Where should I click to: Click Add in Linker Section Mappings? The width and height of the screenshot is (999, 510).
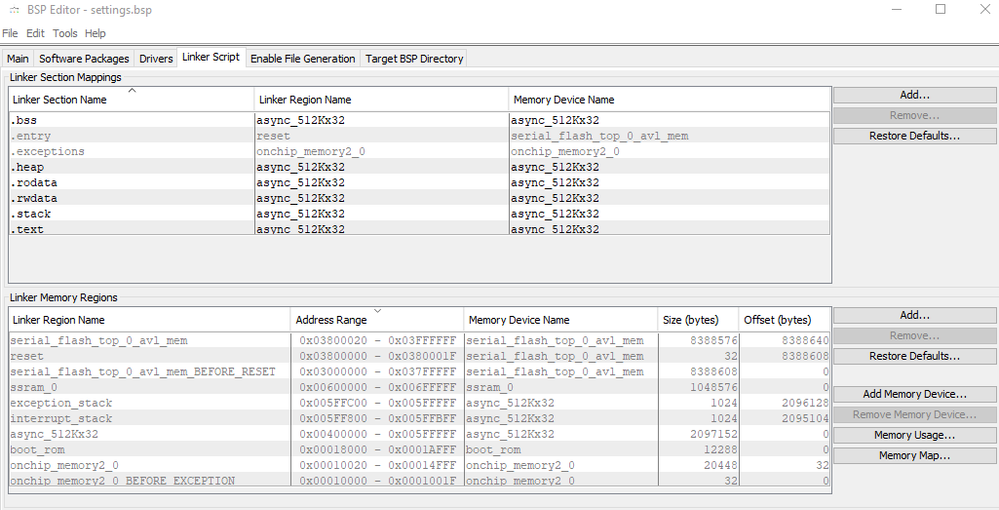tap(914, 95)
